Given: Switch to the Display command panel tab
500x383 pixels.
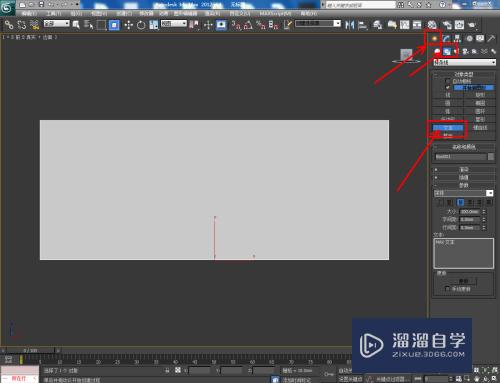Looking at the screenshot, I should pos(480,39).
